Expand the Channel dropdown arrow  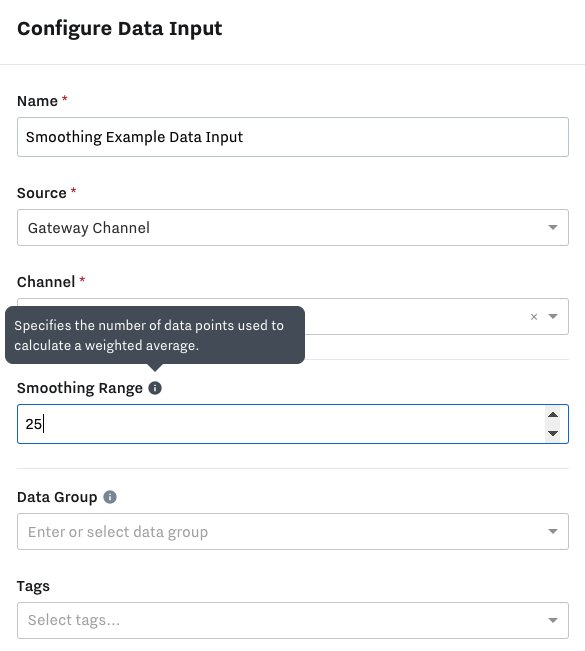point(553,316)
